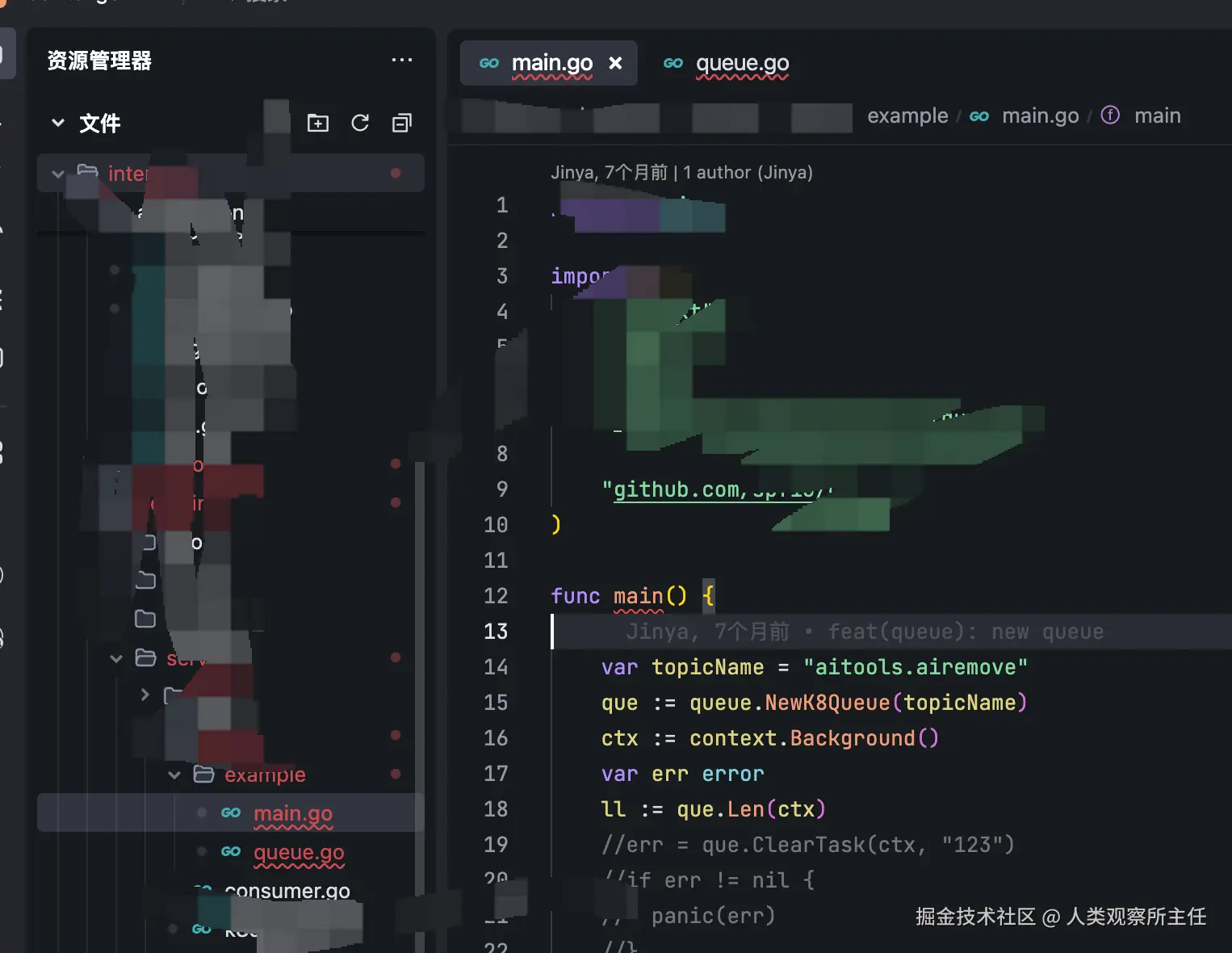Screen dimensions: 1232x953
Task: Close the main.go editor tab
Action: (x=615, y=63)
